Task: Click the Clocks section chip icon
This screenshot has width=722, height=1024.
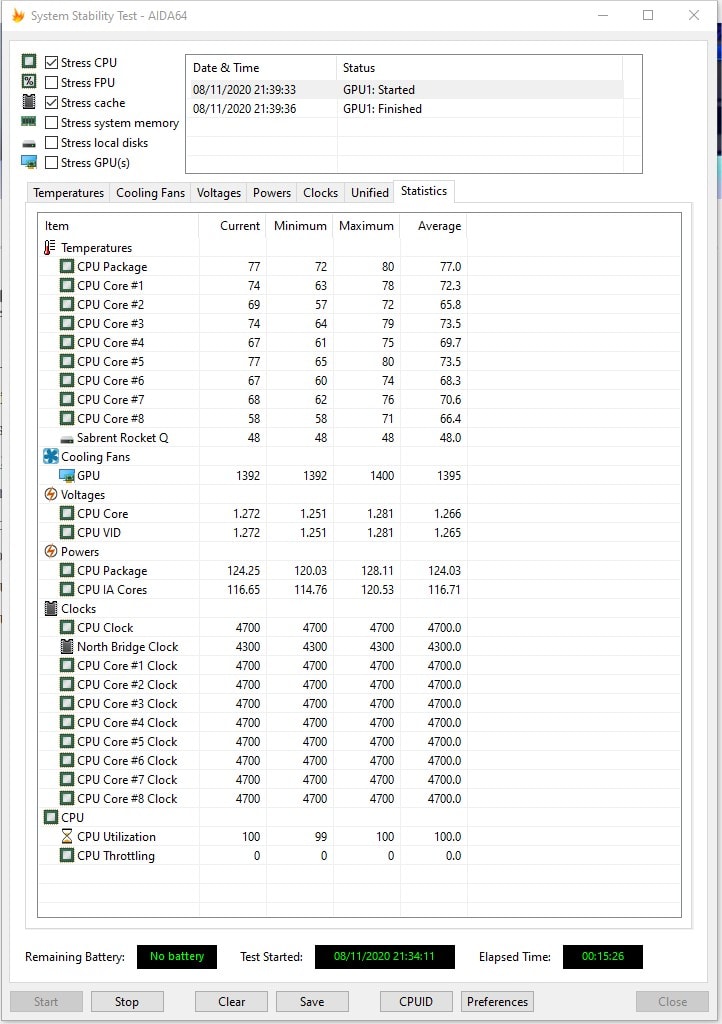Action: coord(51,609)
